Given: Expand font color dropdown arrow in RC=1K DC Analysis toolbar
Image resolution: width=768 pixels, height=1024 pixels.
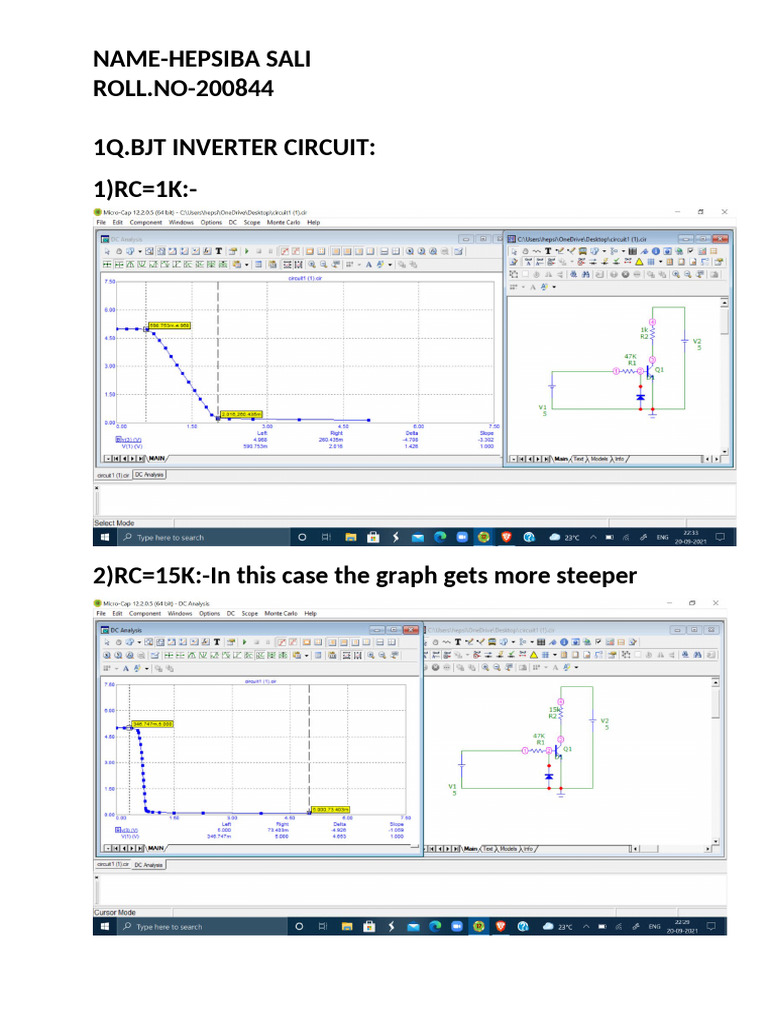Looking at the screenshot, I should (x=391, y=264).
